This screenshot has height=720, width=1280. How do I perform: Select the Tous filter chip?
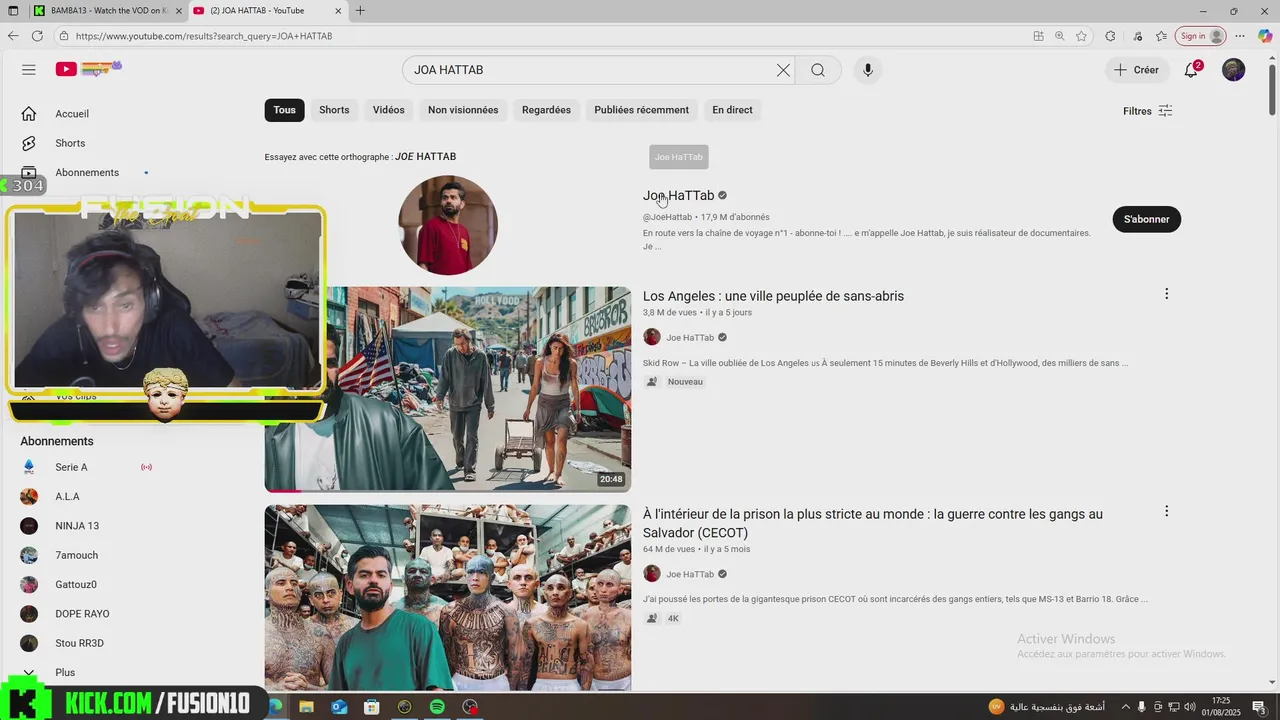[x=285, y=110]
